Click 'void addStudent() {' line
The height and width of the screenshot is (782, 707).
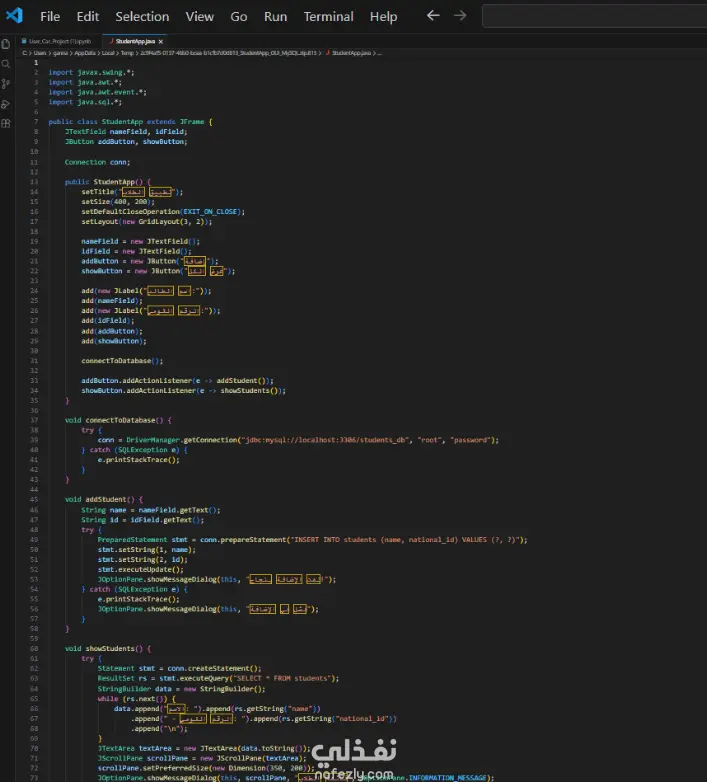point(104,500)
